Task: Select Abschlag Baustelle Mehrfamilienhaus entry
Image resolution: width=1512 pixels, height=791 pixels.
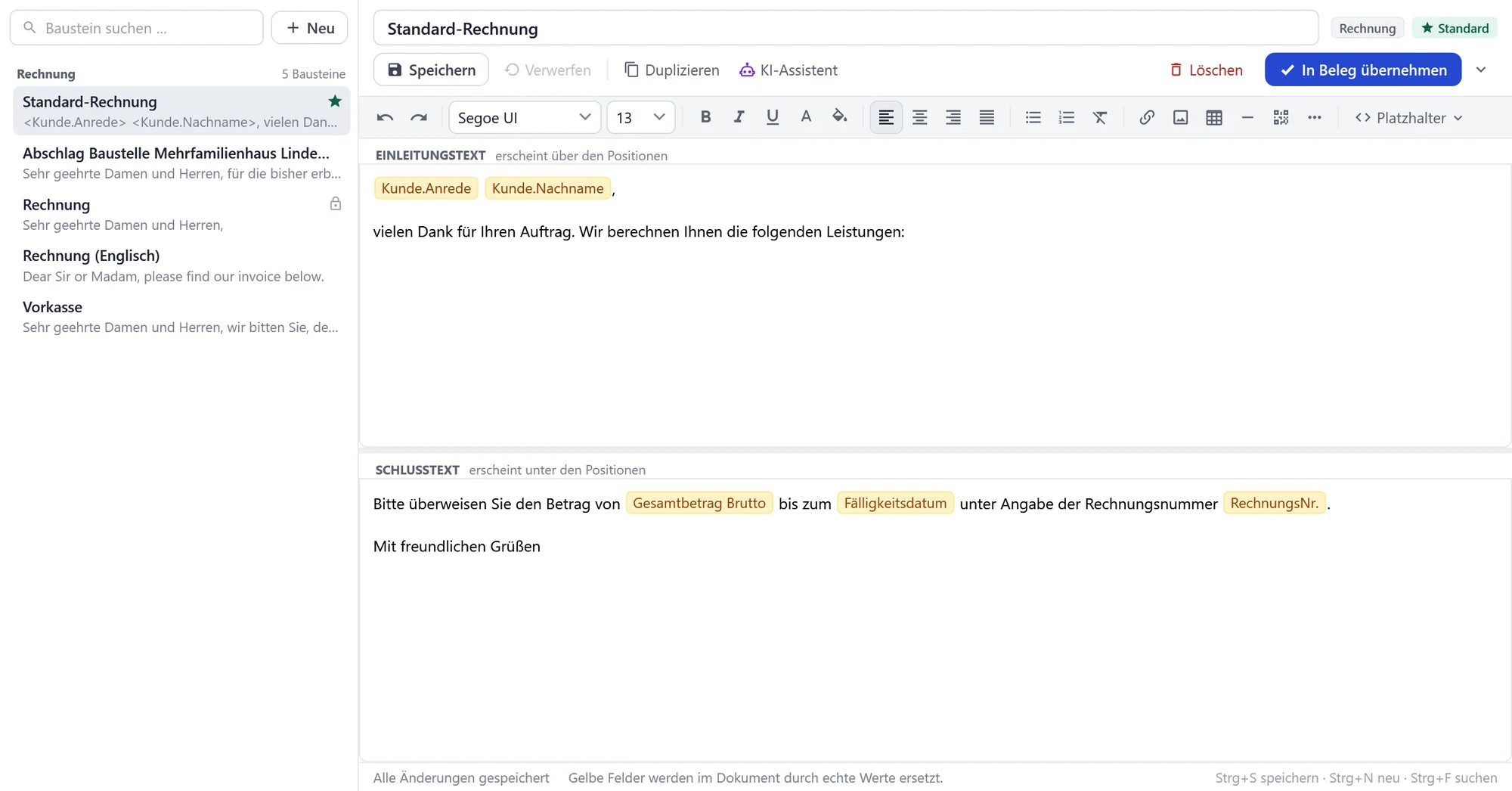Action: 181,163
